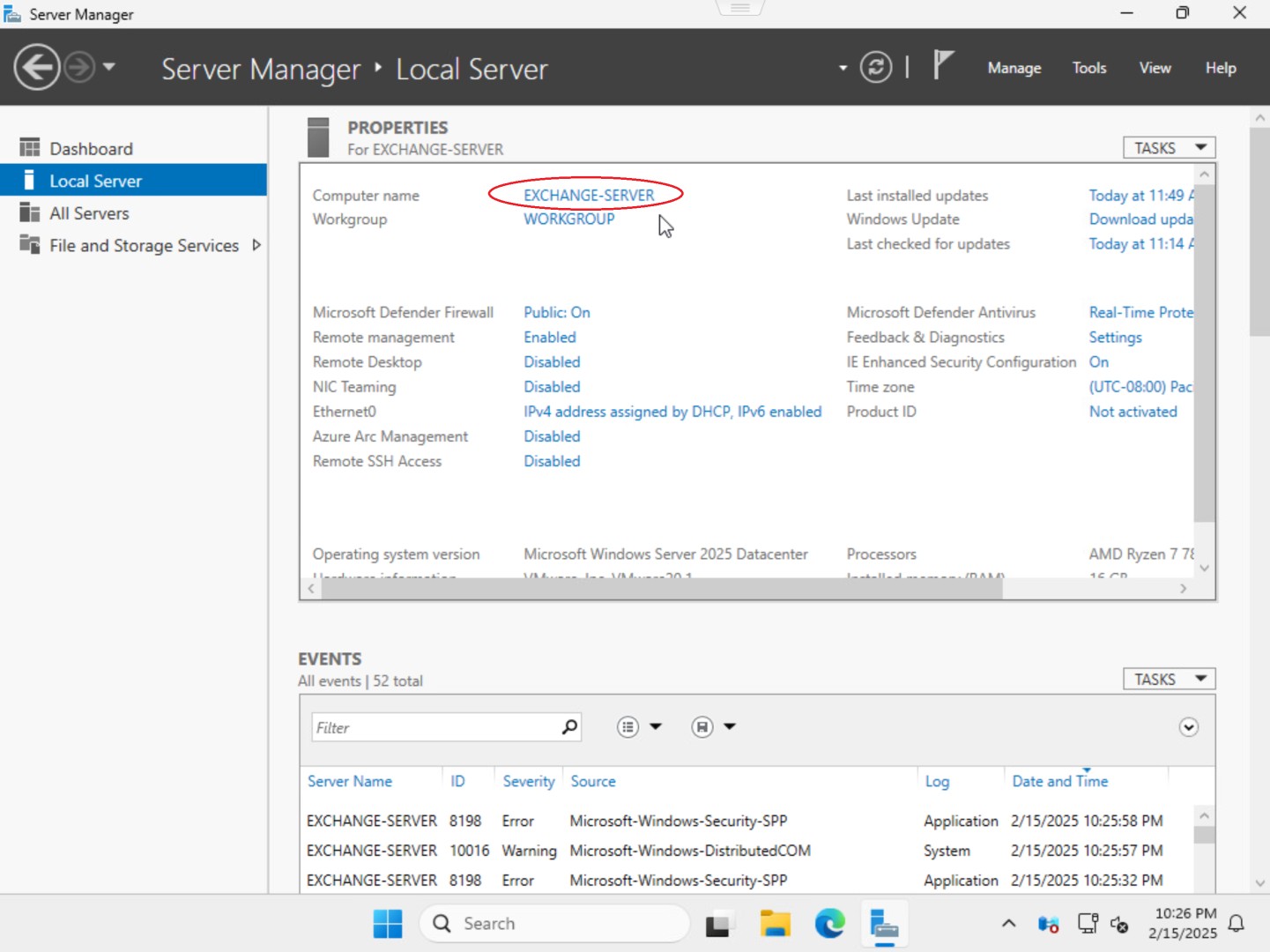The height and width of the screenshot is (952, 1270).
Task: Click On next to IE Enhanced Security Configuration
Action: [1099, 361]
